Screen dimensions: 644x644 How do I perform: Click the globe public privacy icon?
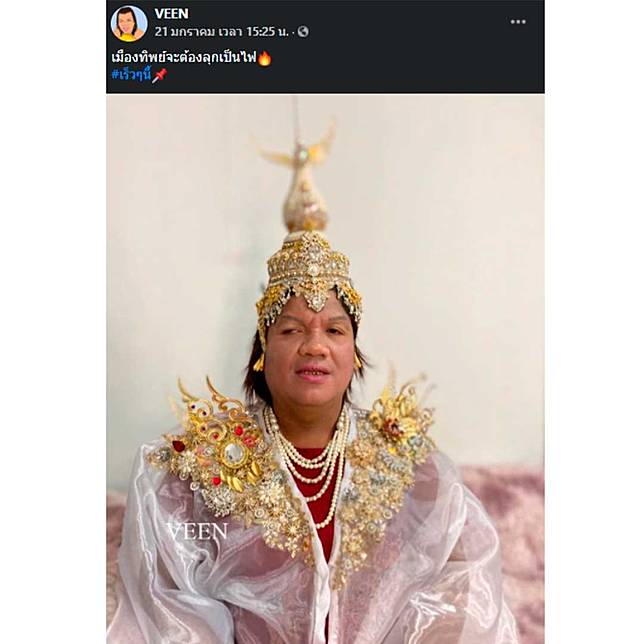(x=303, y=32)
